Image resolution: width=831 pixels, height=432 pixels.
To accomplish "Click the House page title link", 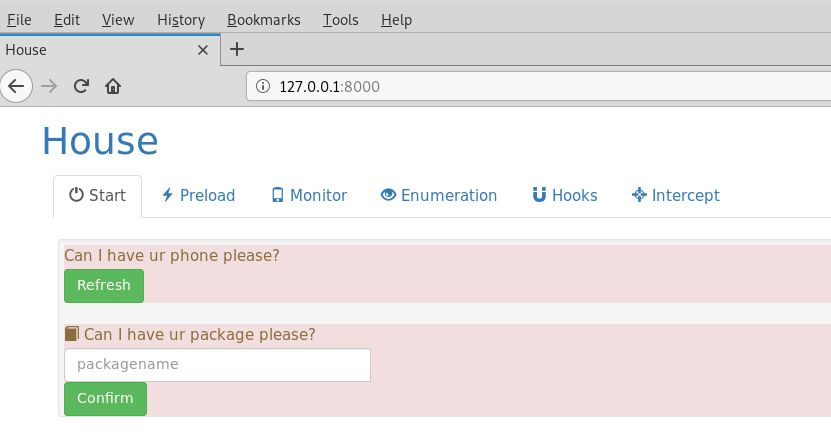I will coord(100,141).
